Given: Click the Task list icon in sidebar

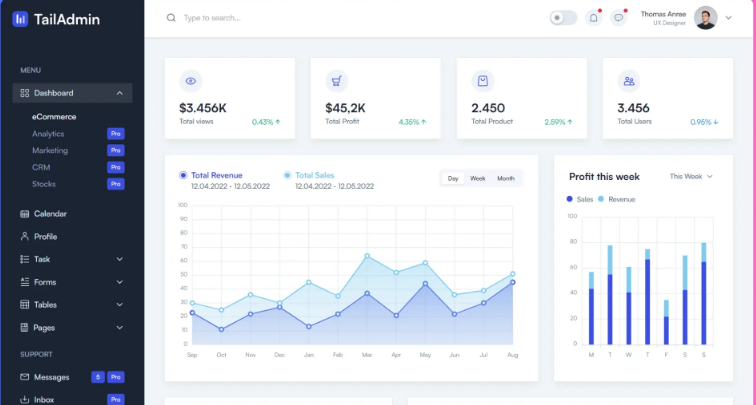Looking at the screenshot, I should (25, 259).
